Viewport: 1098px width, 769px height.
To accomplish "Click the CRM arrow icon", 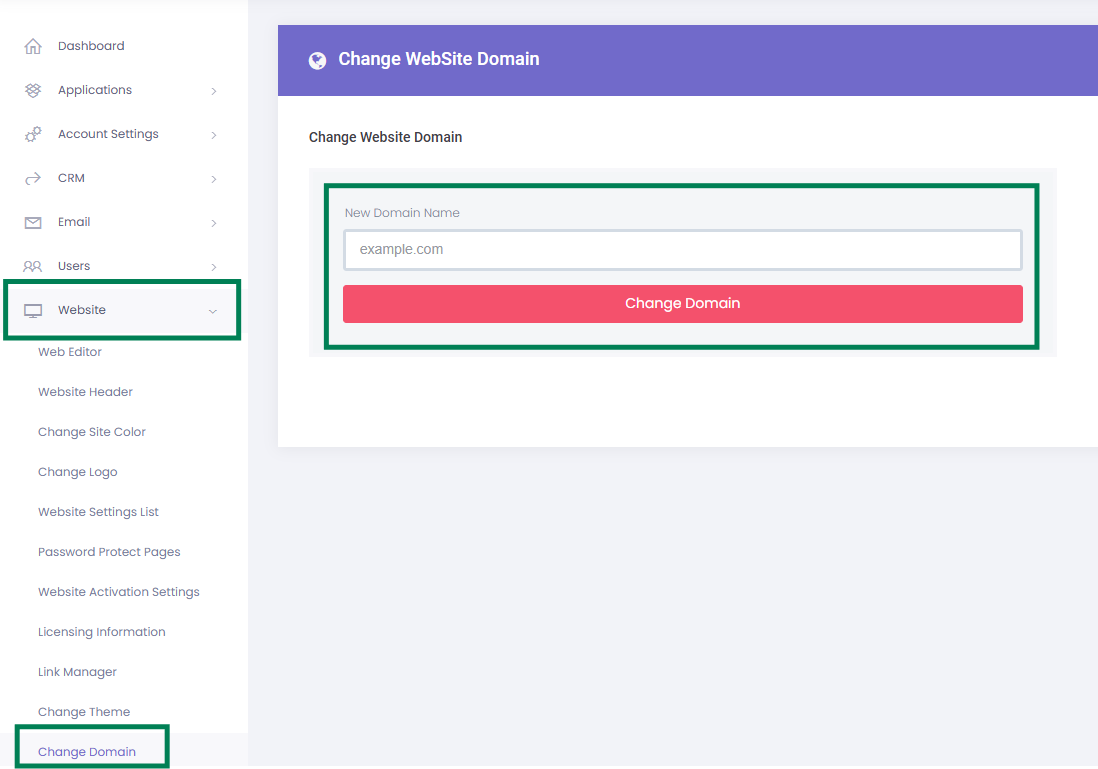I will click(33, 178).
